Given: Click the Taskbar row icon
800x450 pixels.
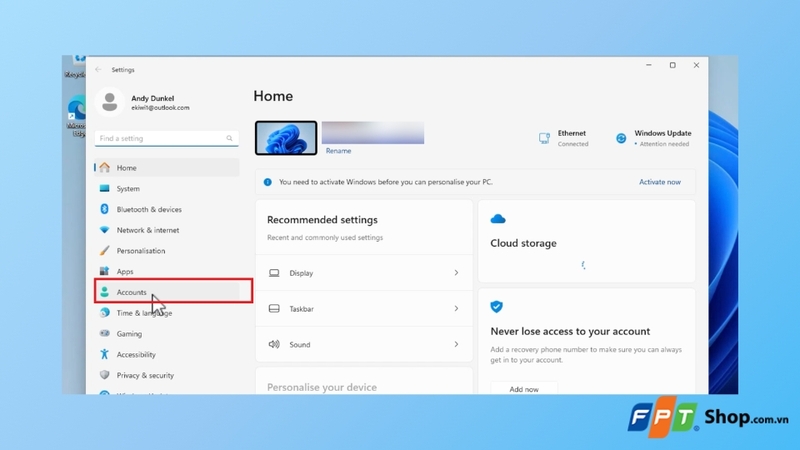Looking at the screenshot, I should (274, 309).
